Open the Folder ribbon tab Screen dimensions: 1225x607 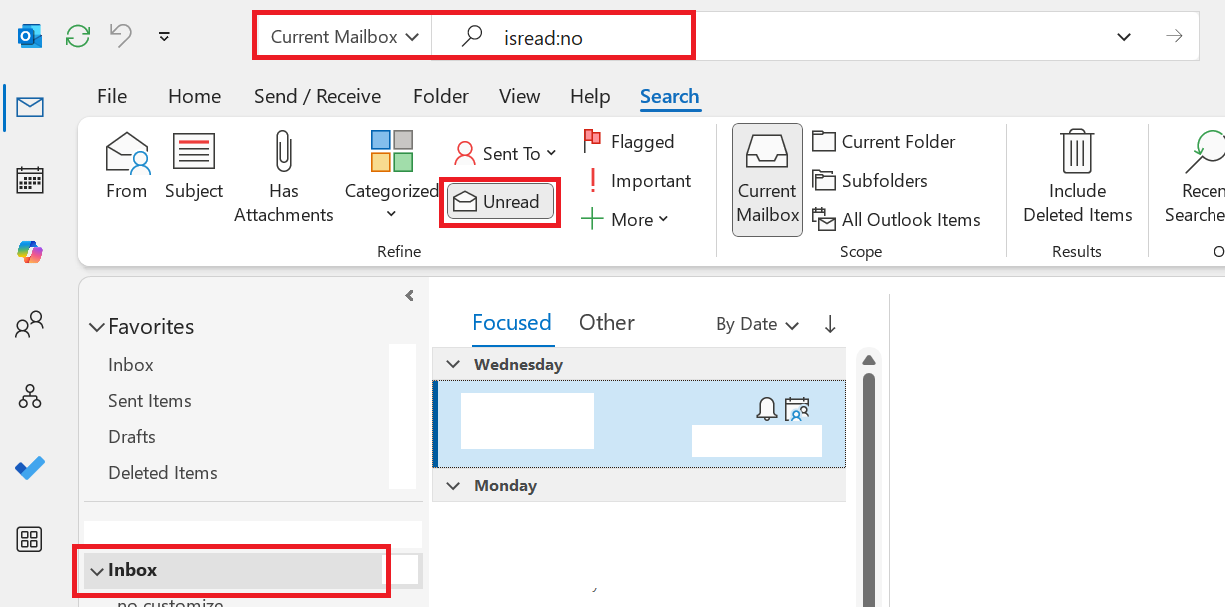[x=441, y=96]
